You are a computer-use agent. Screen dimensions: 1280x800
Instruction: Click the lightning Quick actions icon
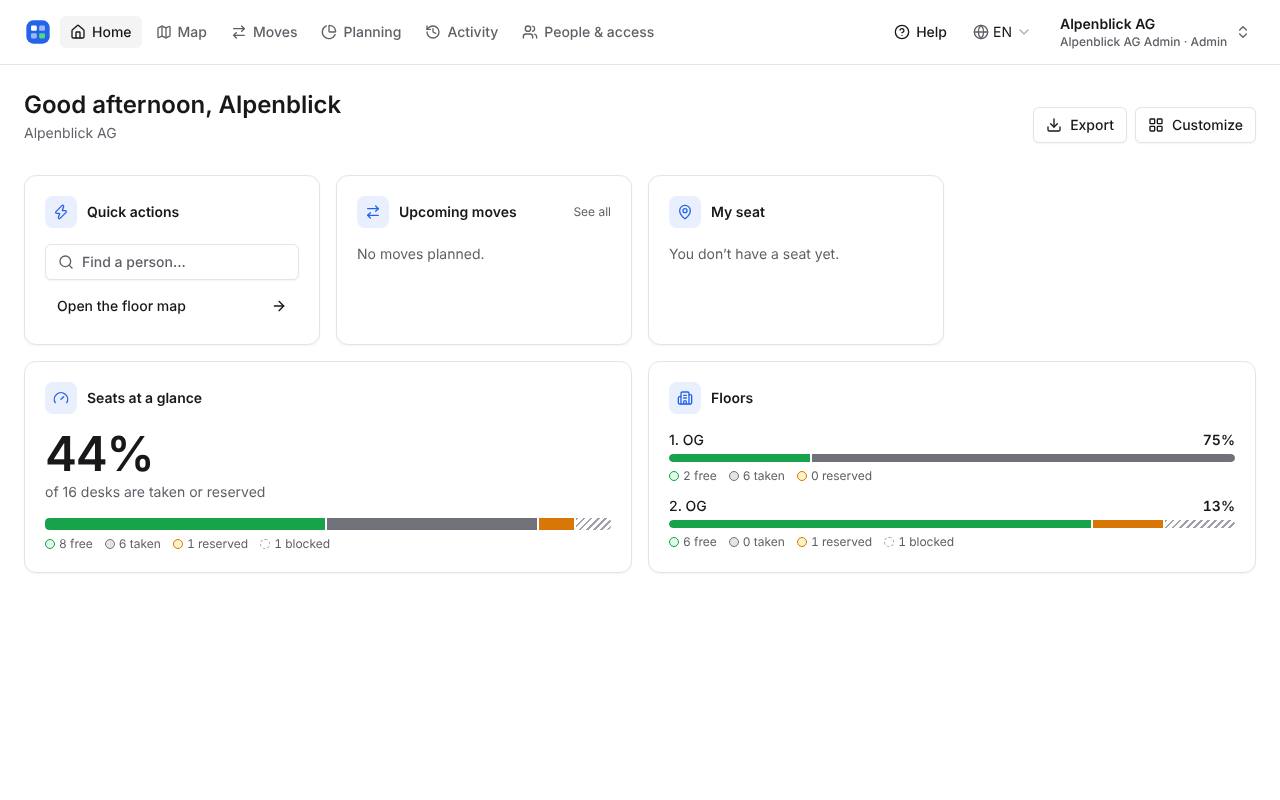61,212
